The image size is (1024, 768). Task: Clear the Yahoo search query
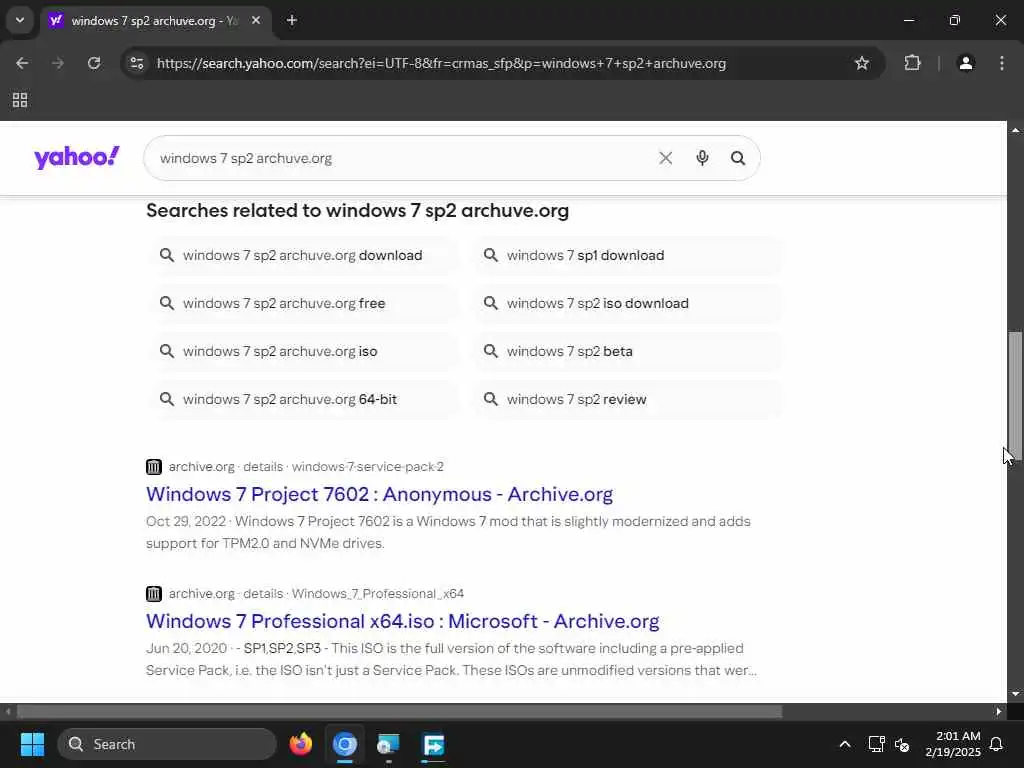665,158
